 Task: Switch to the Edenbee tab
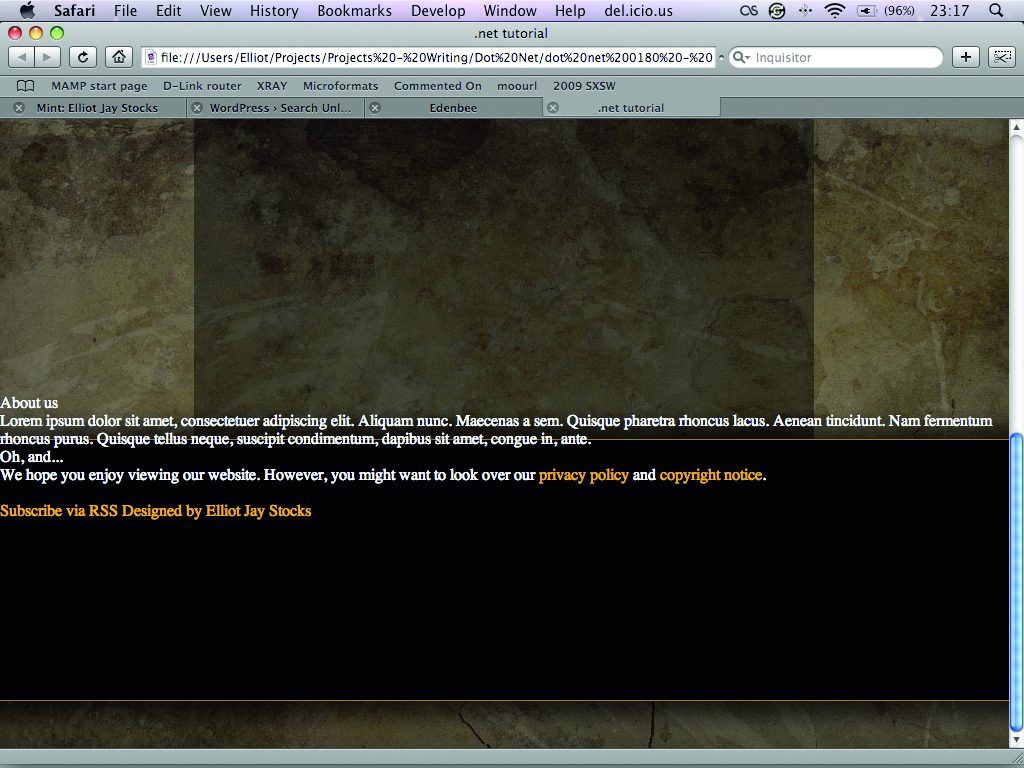pyautogui.click(x=453, y=108)
